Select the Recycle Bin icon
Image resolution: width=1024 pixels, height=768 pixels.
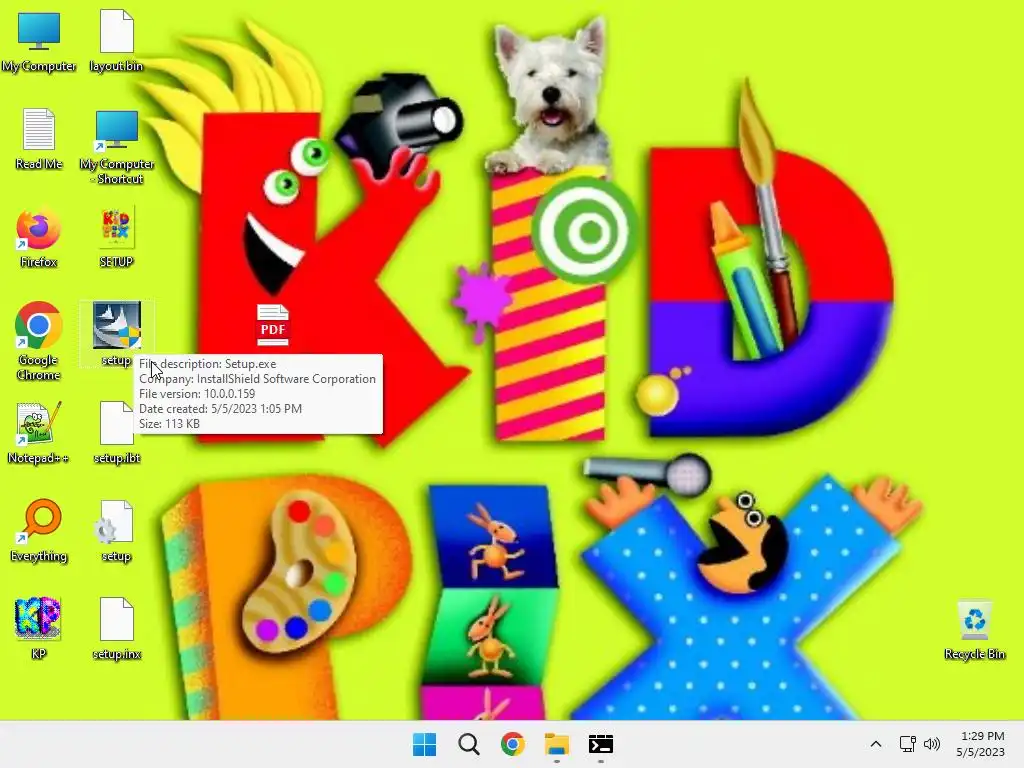point(974,630)
